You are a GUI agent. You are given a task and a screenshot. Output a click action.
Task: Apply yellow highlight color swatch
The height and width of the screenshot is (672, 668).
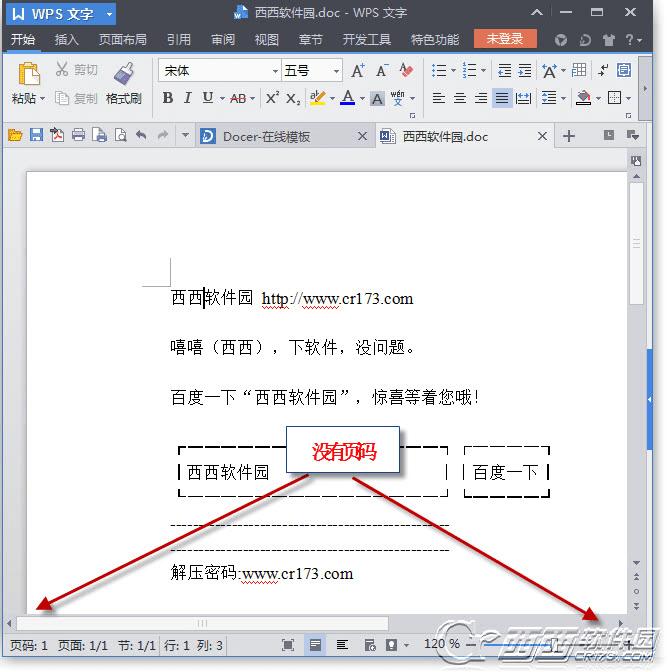point(318,98)
